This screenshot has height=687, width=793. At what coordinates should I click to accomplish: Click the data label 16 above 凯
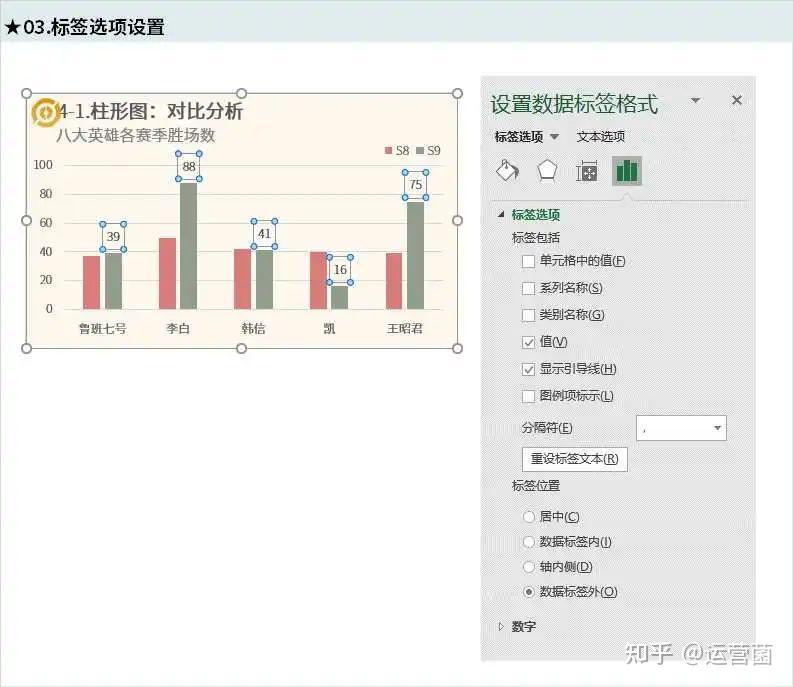point(340,270)
